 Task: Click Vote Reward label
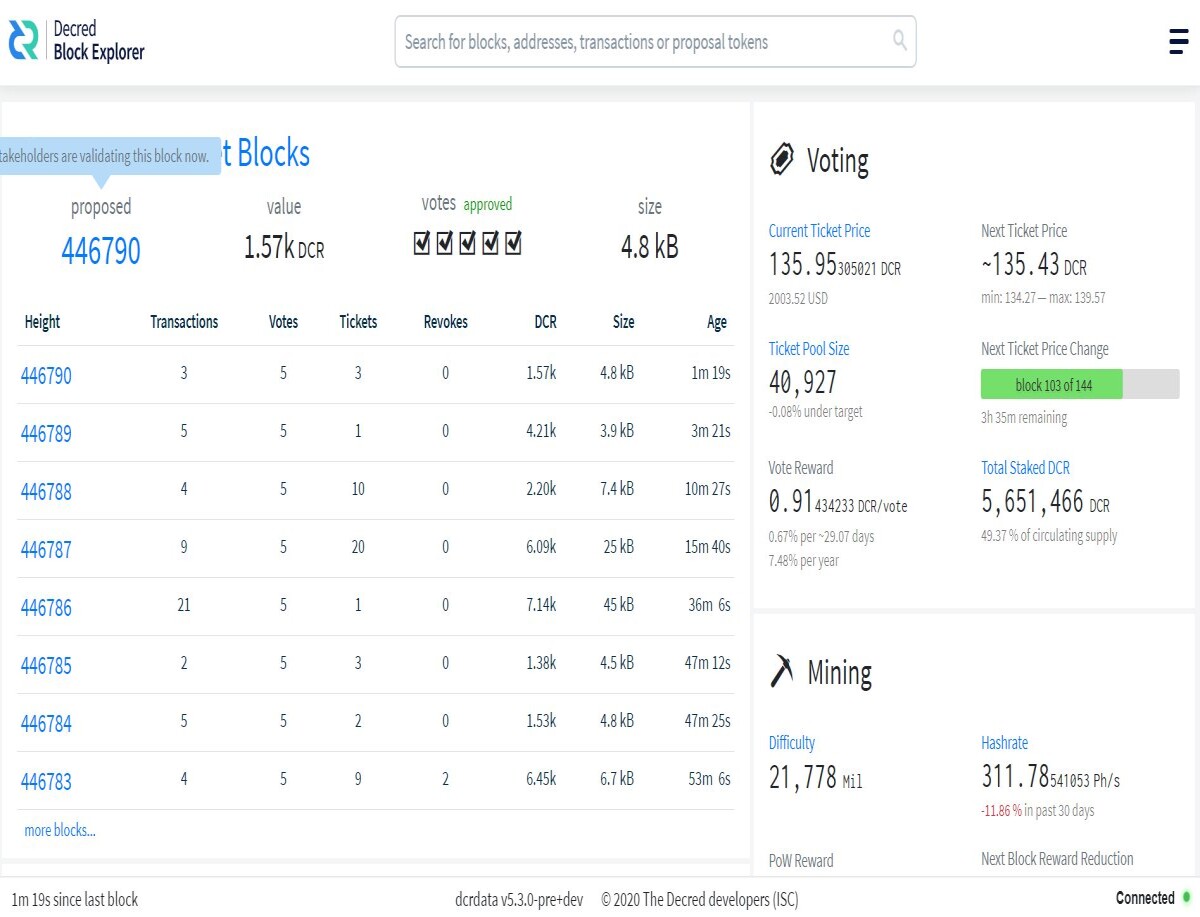coord(801,467)
